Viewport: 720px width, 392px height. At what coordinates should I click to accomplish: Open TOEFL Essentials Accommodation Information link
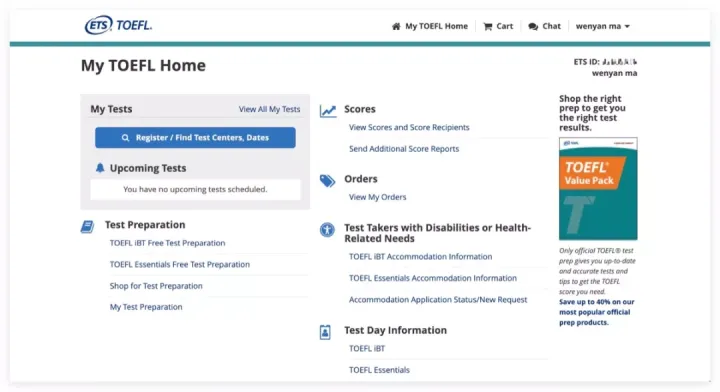point(433,278)
